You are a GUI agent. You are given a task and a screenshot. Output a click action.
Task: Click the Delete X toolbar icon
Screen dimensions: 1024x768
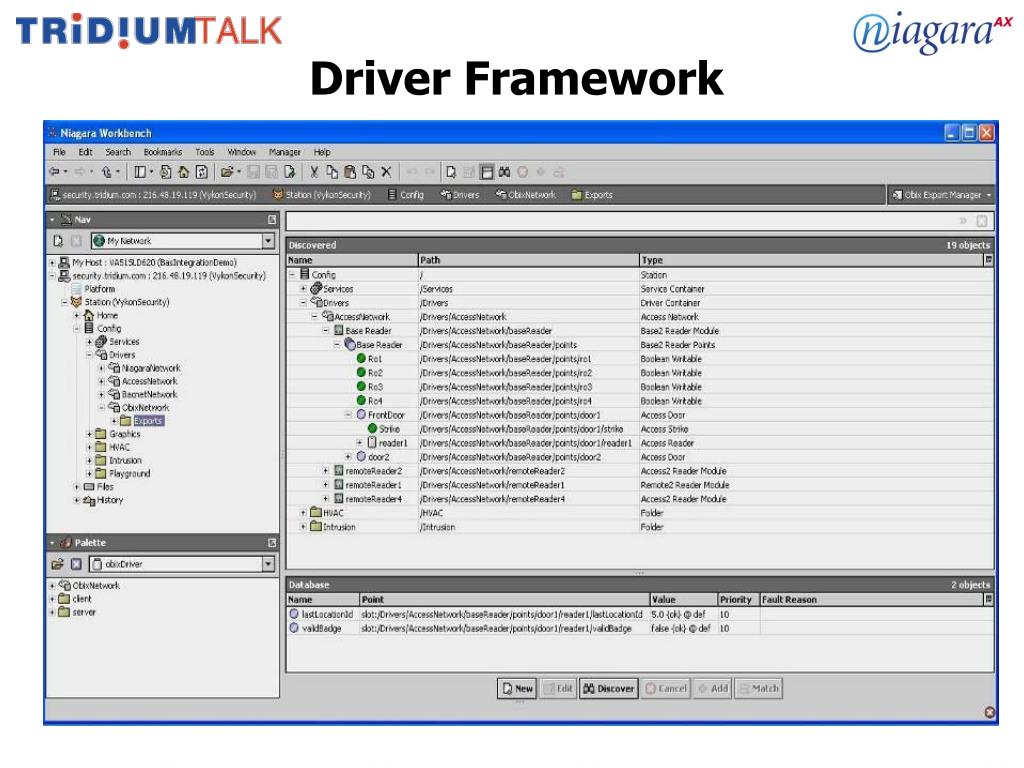[x=386, y=172]
